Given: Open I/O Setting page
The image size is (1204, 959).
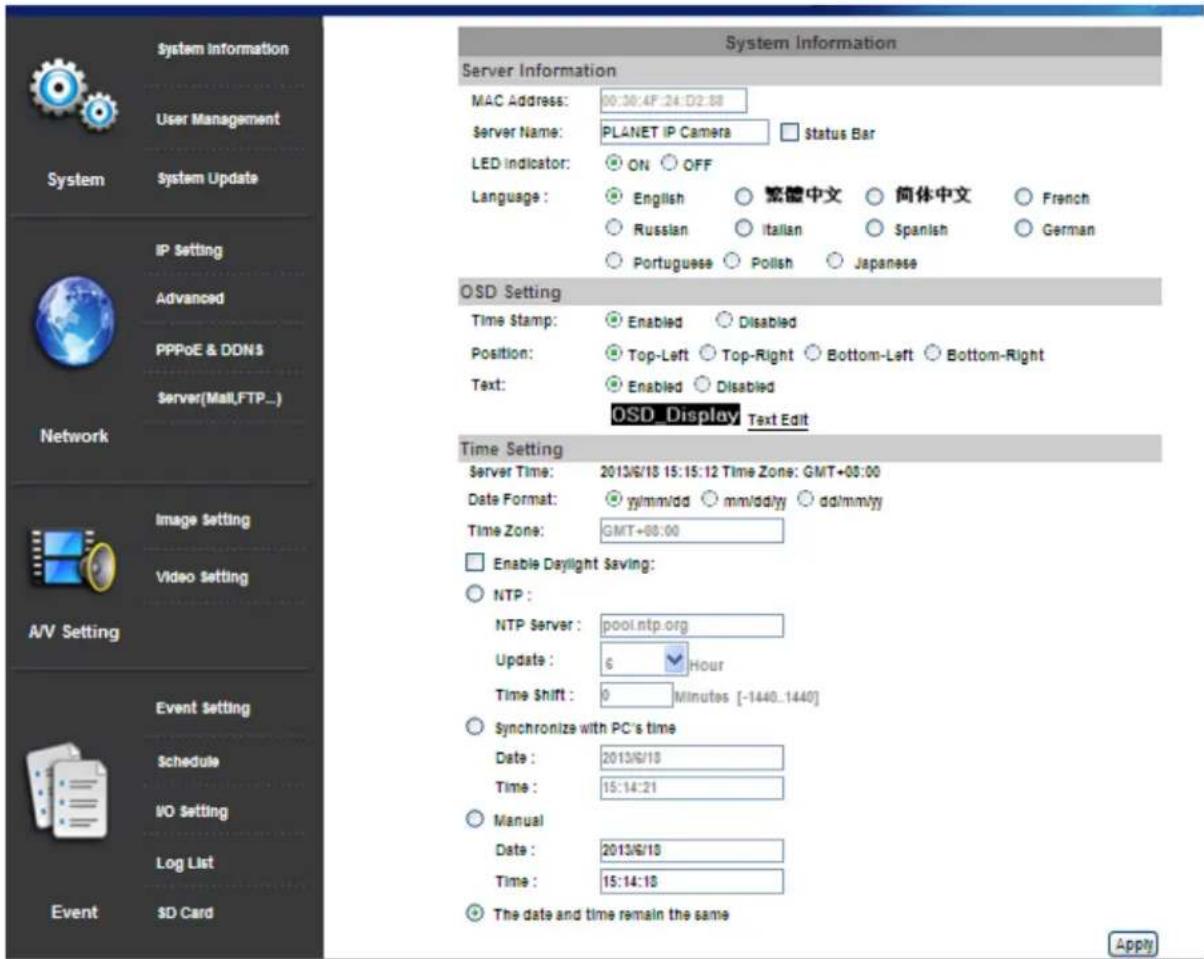Looking at the screenshot, I should (191, 810).
